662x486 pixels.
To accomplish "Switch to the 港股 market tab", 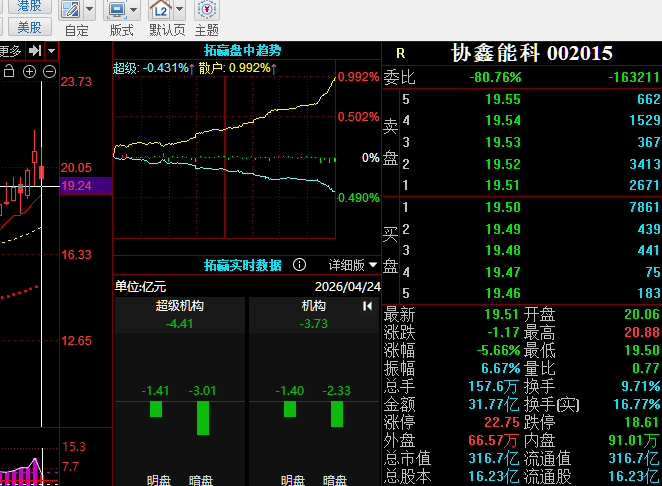I will [x=30, y=6].
